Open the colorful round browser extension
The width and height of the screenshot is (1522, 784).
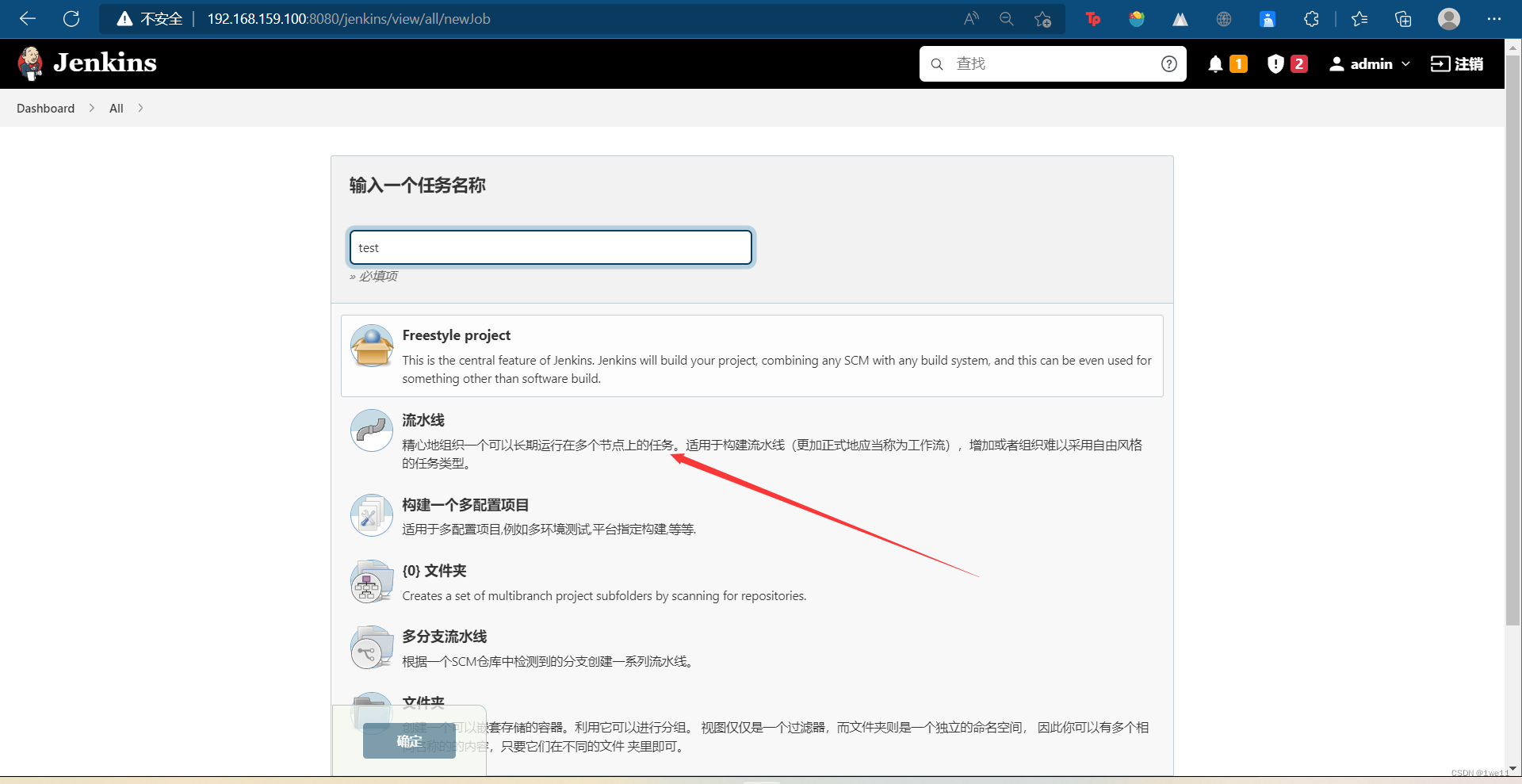pos(1137,19)
